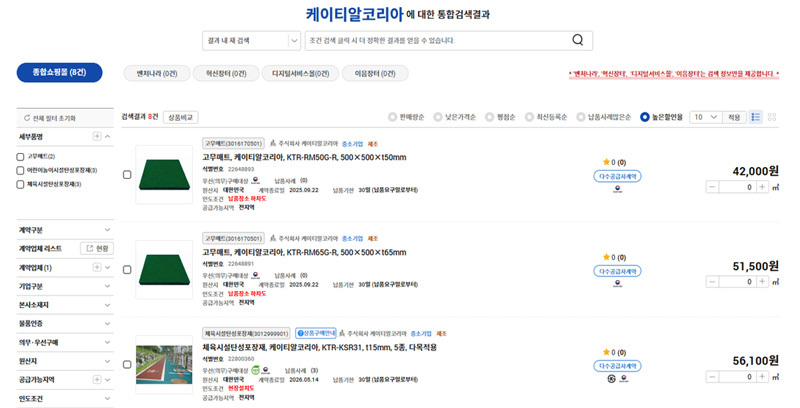This screenshot has height=408, width=800.
Task: Sort by 납품사례많은순 radio
Action: coord(581,117)
